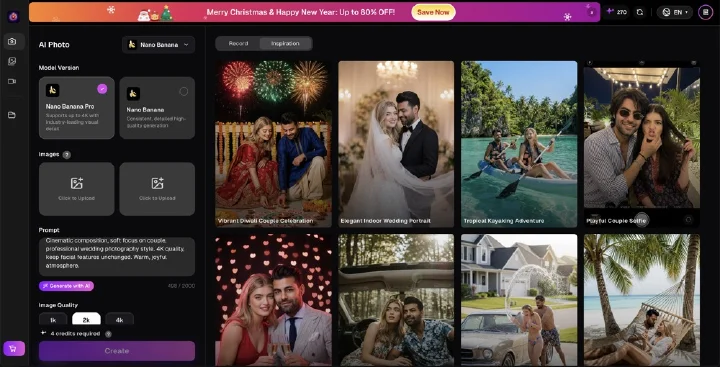Choose 1k image quality
Screen dimensions: 720x367
point(53,320)
